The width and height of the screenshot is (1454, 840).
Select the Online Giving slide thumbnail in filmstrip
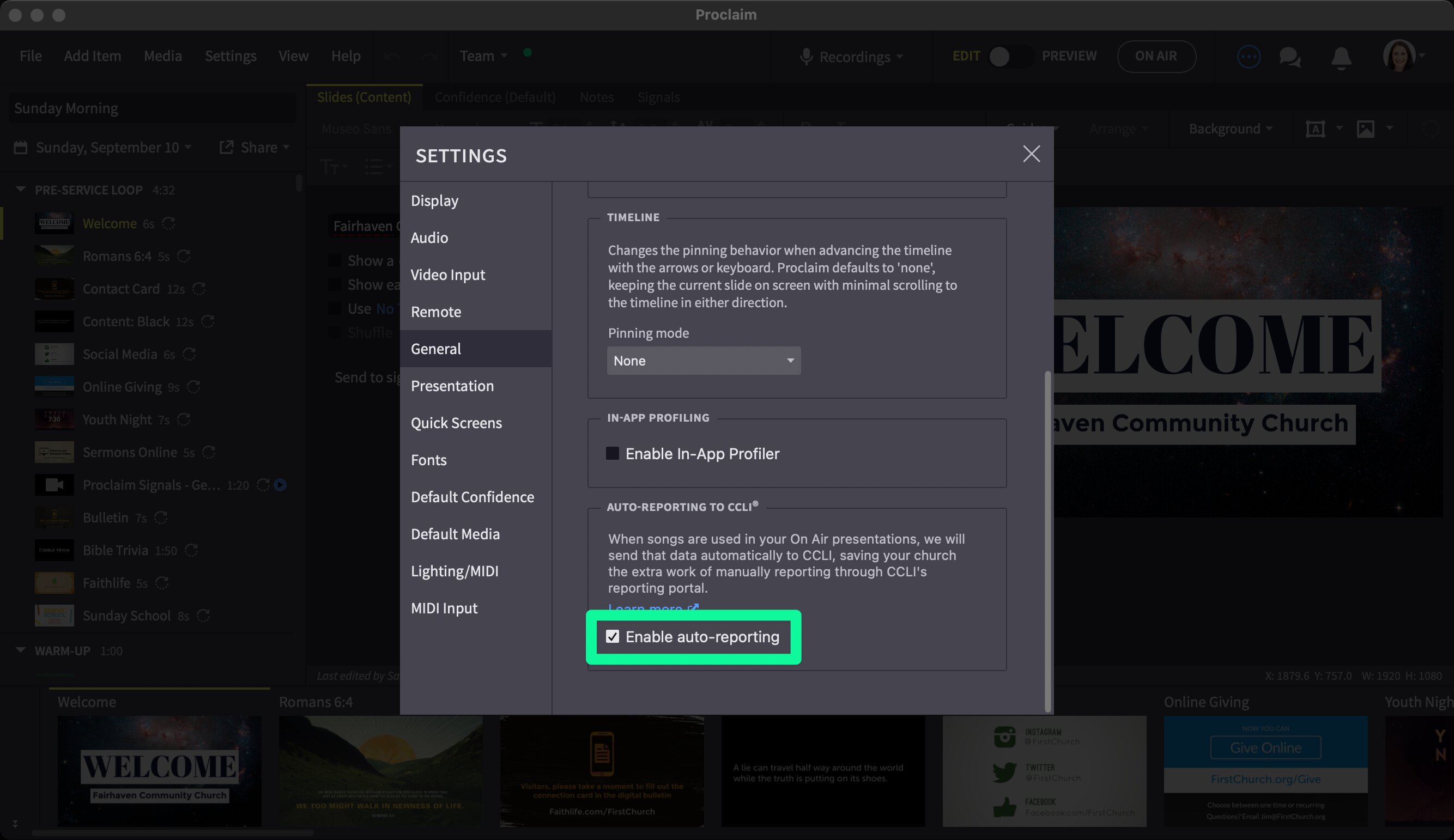1265,771
